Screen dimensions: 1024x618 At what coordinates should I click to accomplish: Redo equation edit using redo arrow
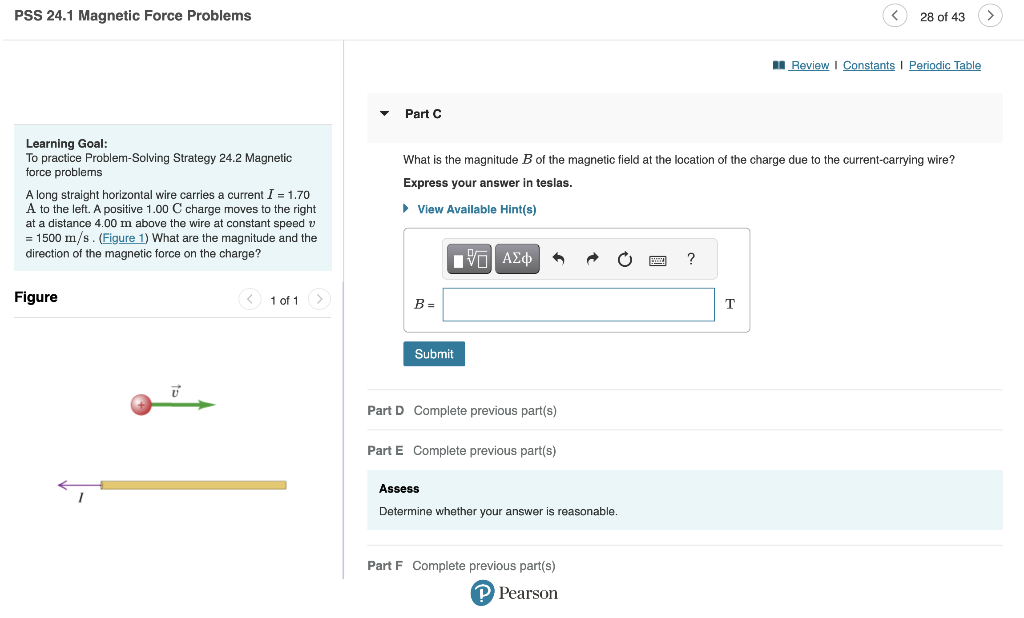pyautogui.click(x=592, y=258)
